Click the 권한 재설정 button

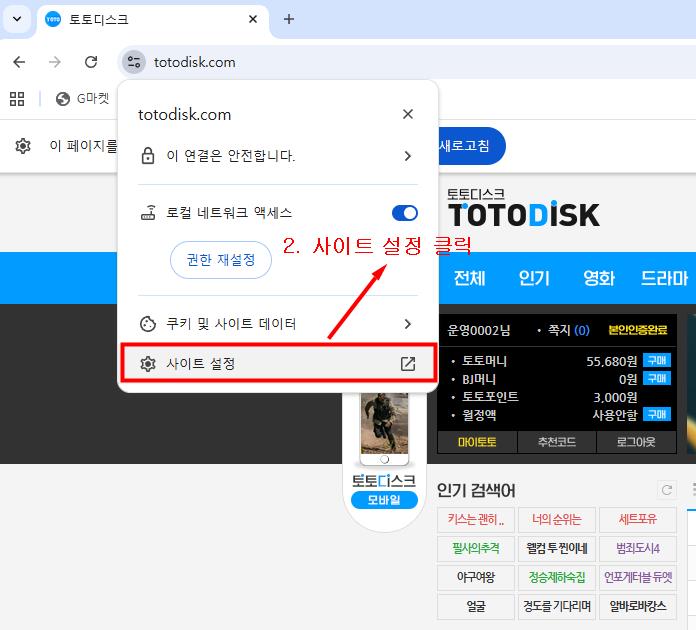pos(221,260)
